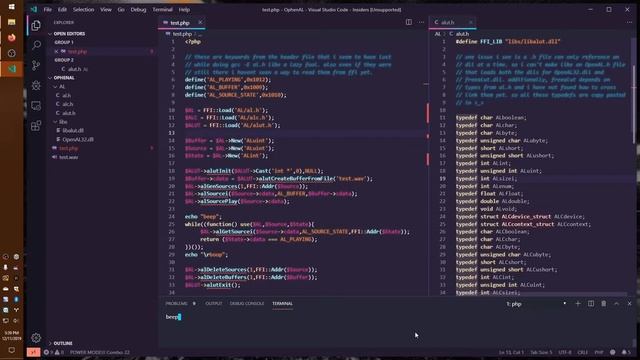640x360 pixels.
Task: Switch to the Output panel tab
Action: pyautogui.click(x=213, y=304)
